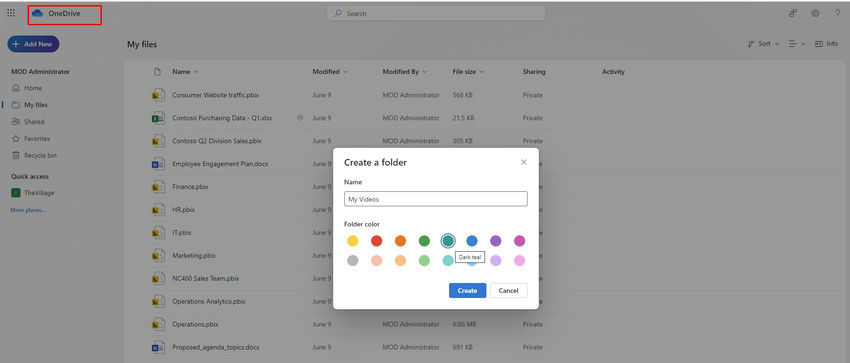
Task: Click the folder Name field containing My Videos
Action: pos(436,199)
